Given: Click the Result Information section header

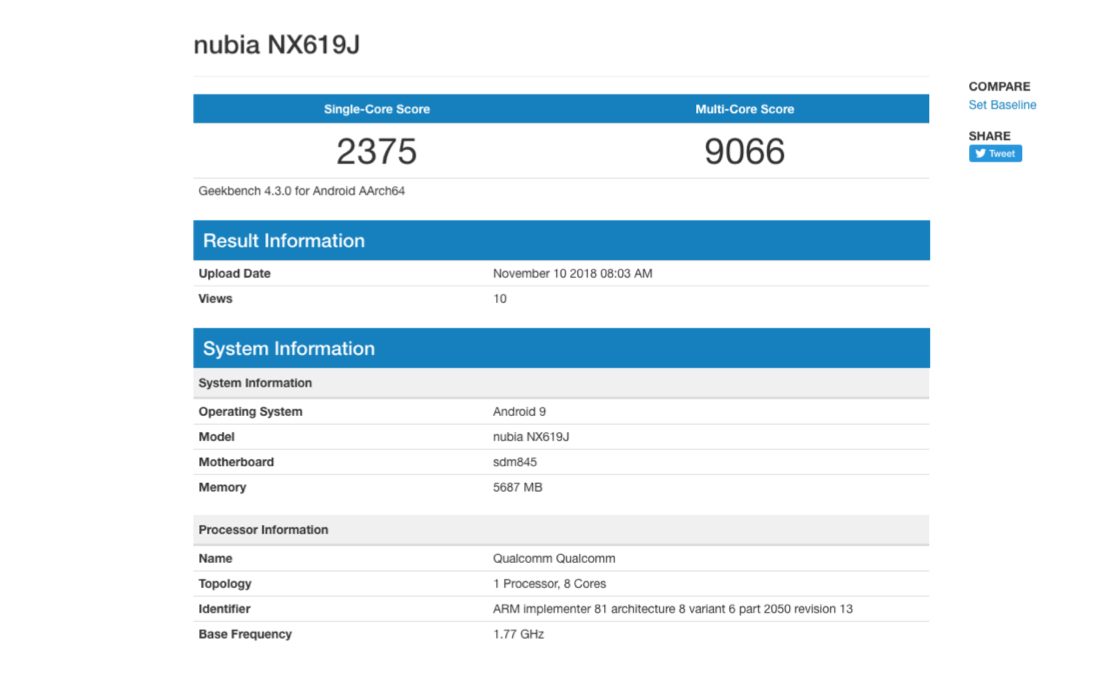Looking at the screenshot, I should [x=284, y=241].
